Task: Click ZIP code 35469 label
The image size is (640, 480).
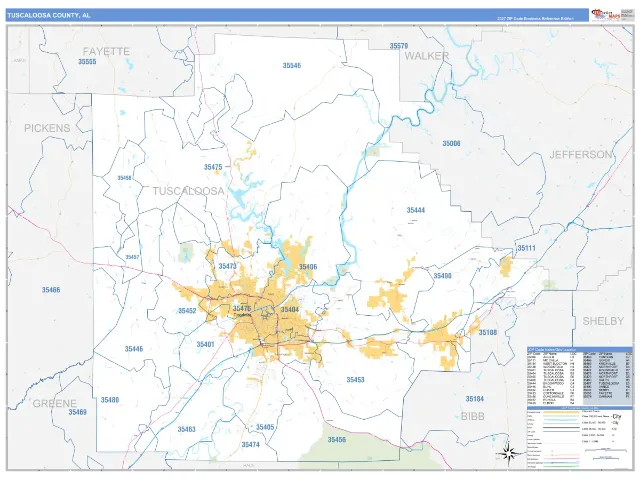Action: click(77, 412)
